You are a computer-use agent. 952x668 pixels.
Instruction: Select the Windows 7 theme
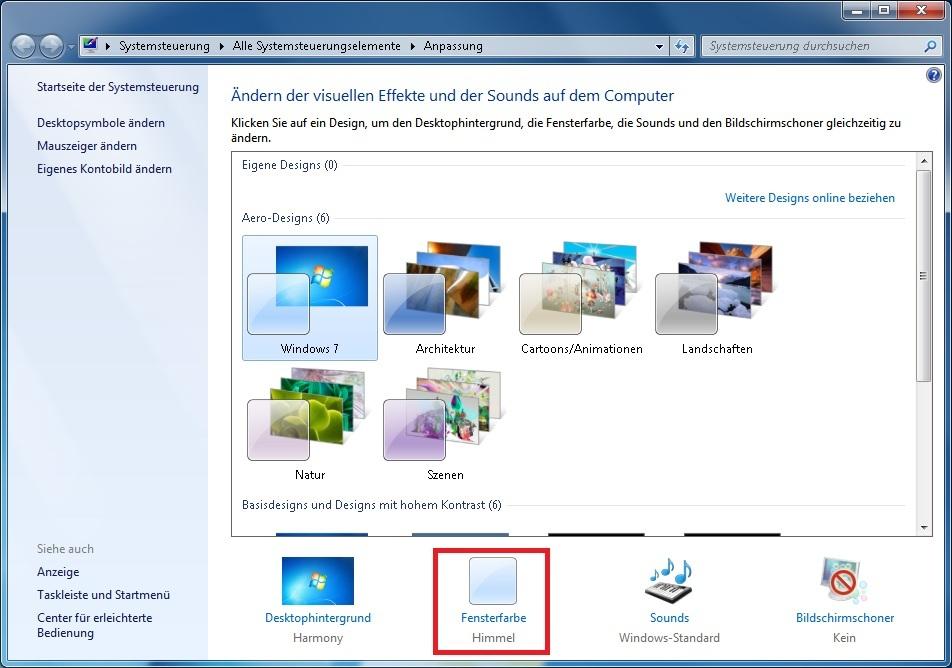pyautogui.click(x=310, y=297)
